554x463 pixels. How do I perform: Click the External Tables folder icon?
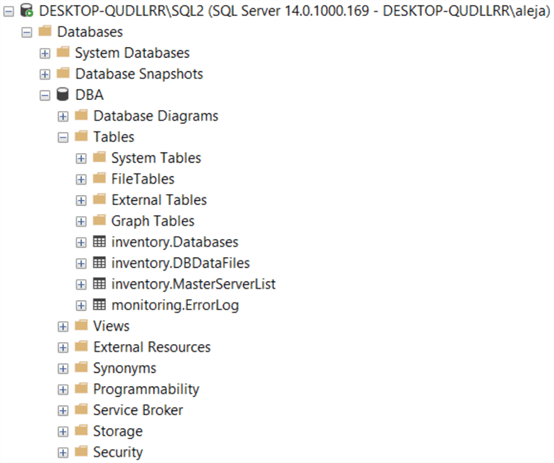coord(99,199)
